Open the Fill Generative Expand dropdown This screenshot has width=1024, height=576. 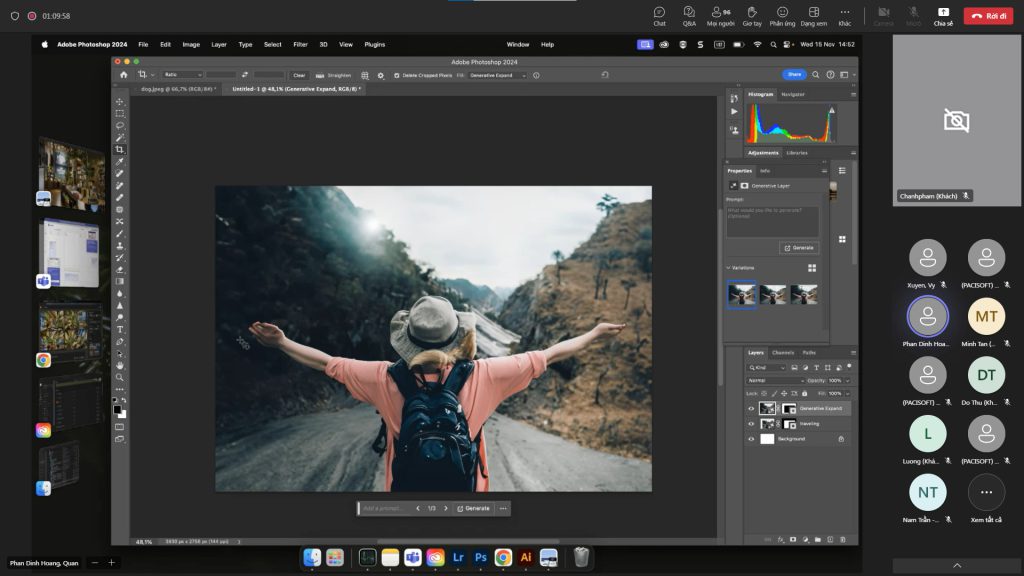497,76
